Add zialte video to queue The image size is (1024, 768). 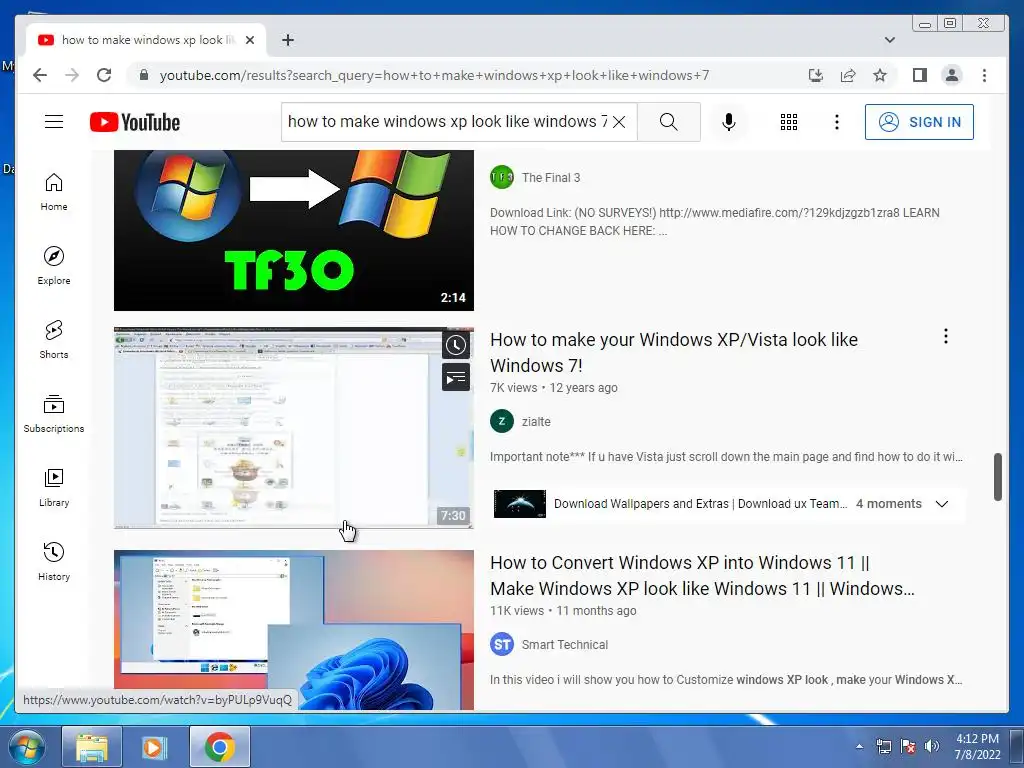(x=456, y=377)
